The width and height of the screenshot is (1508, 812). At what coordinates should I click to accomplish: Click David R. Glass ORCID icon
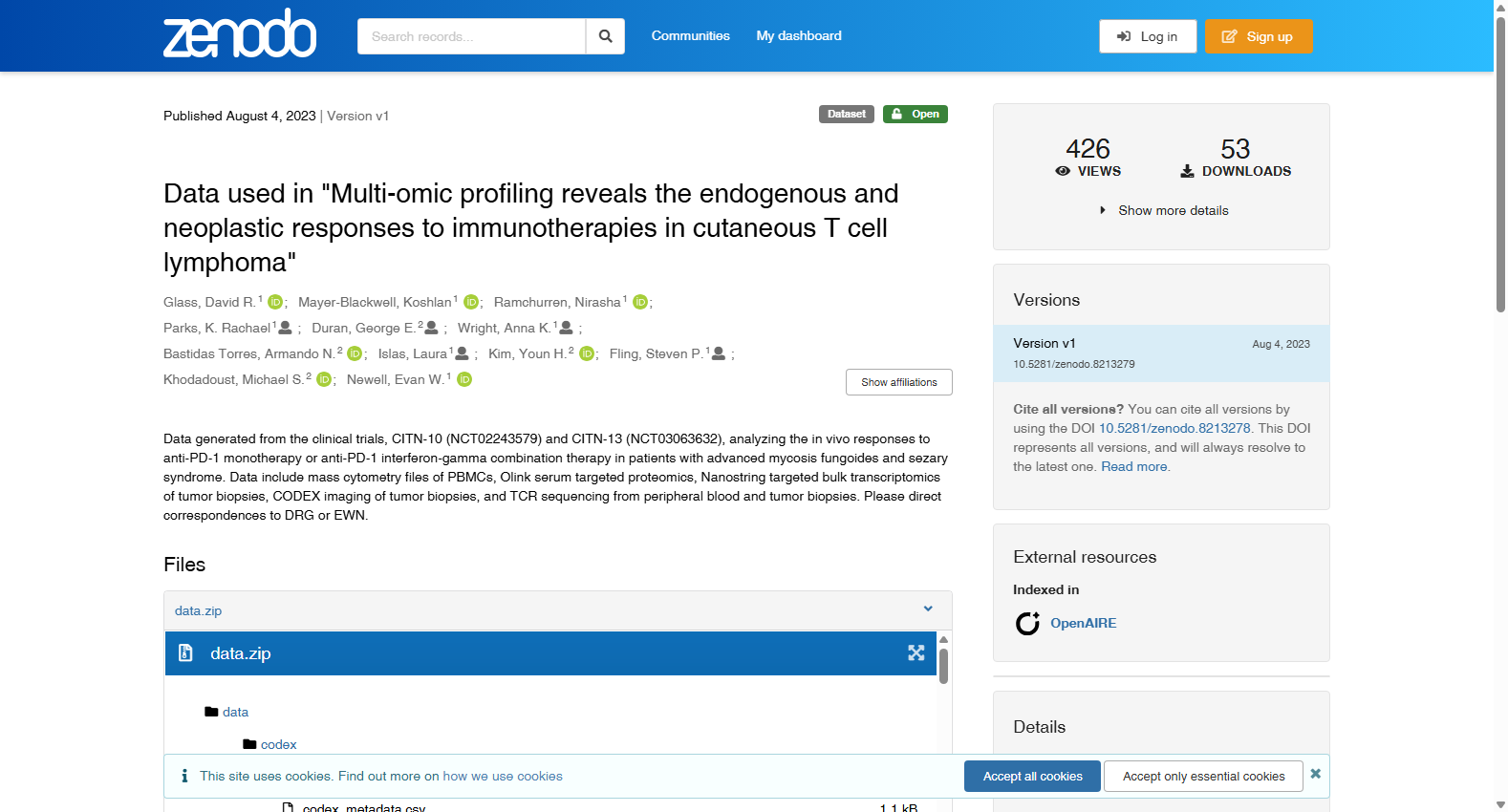(x=275, y=302)
